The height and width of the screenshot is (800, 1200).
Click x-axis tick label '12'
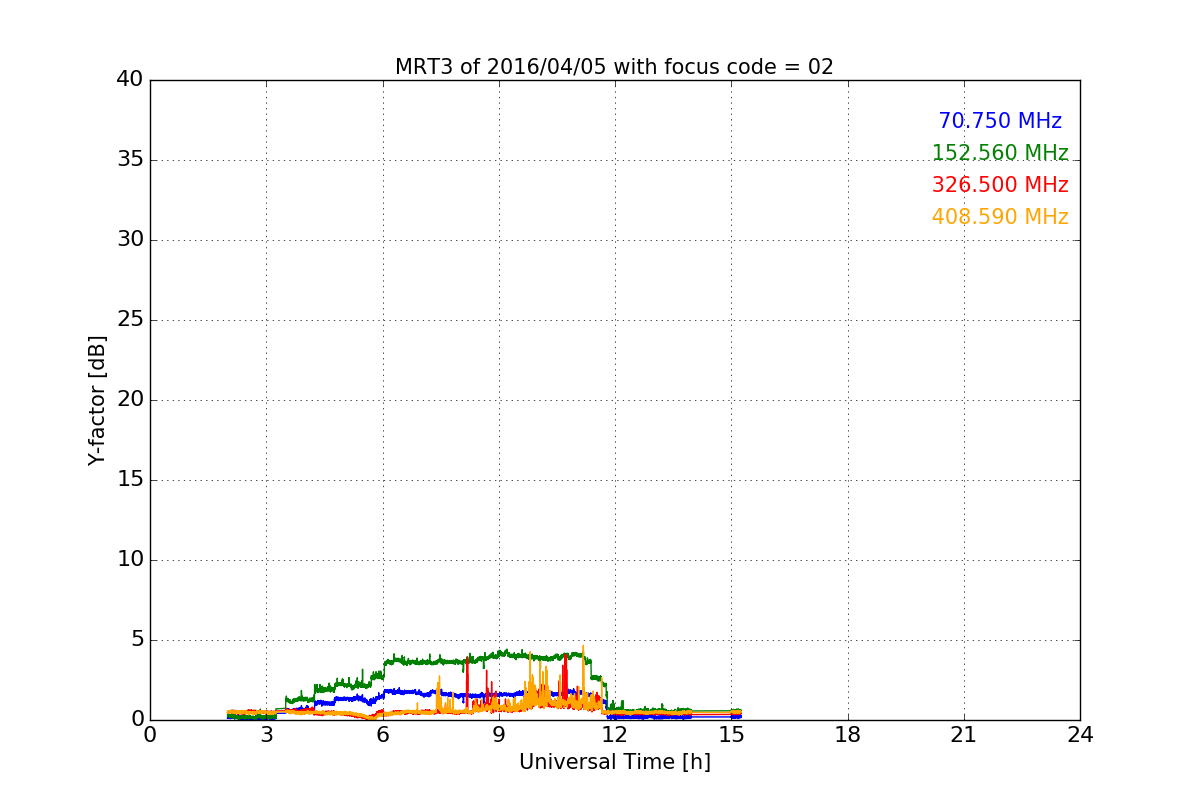pos(615,735)
